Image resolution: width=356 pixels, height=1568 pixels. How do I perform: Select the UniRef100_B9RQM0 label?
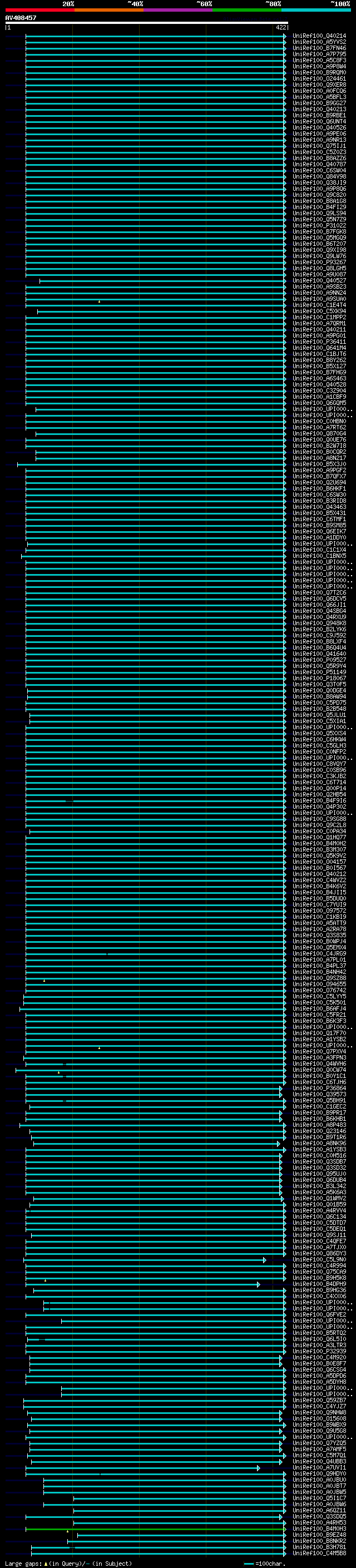[319, 72]
